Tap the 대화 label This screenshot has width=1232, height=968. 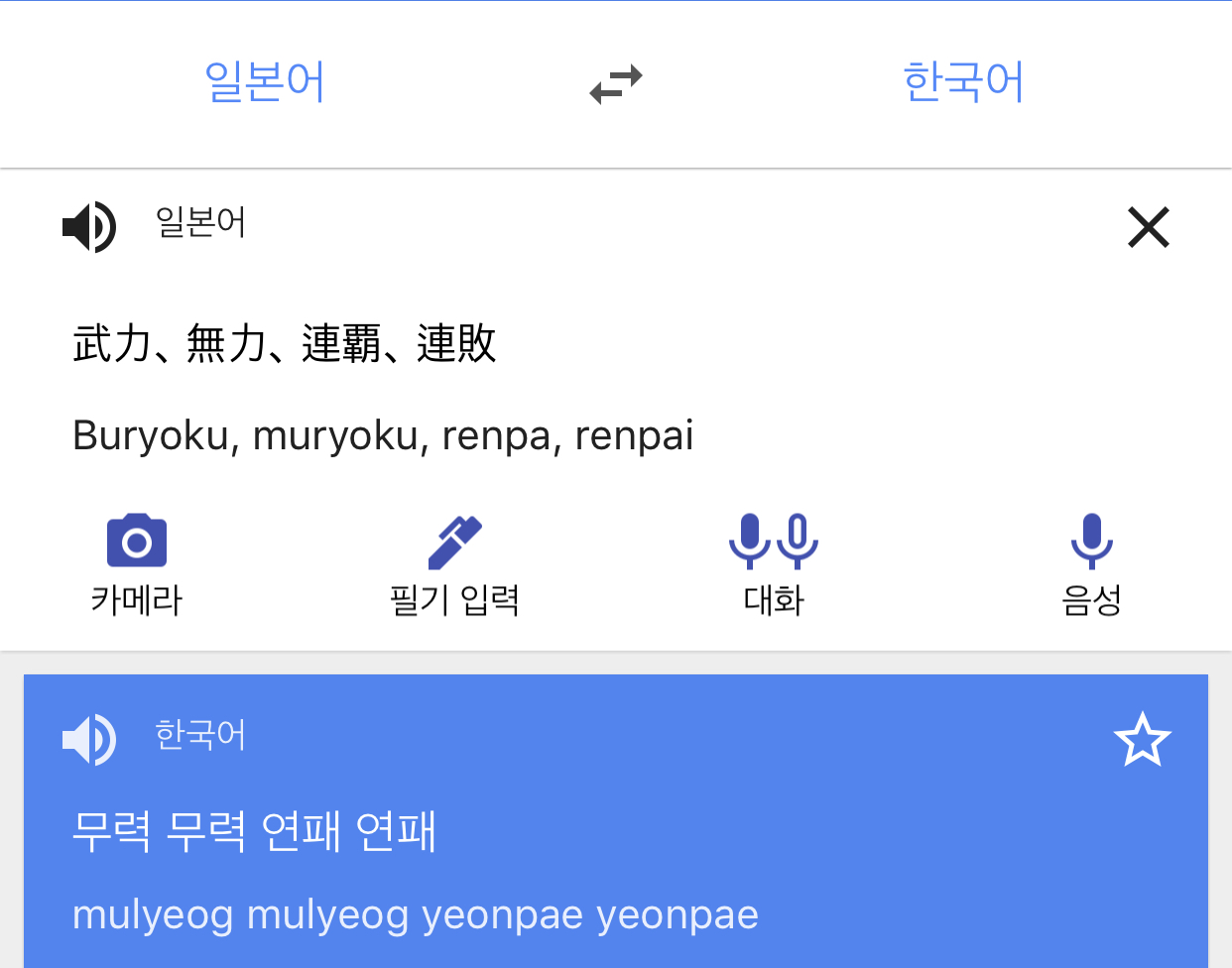tap(773, 600)
